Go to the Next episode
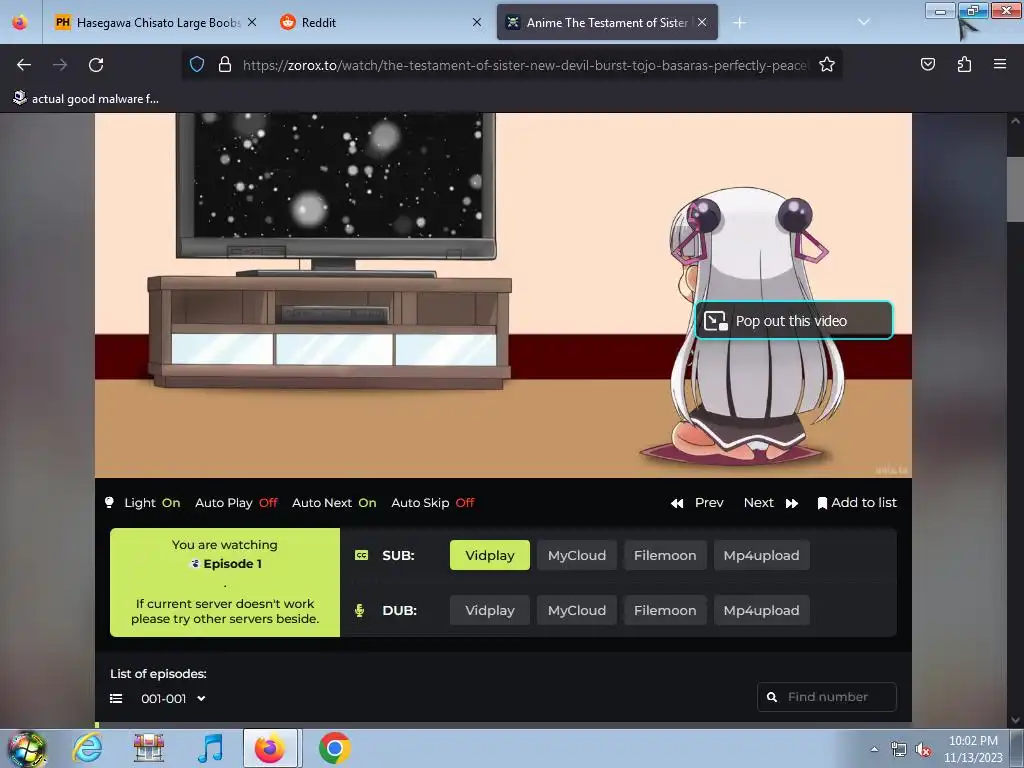This screenshot has width=1024, height=768. coord(771,503)
